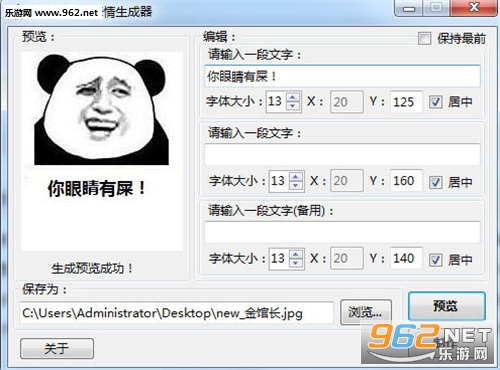Increase font size in backup text section
This screenshot has height=370, width=500.
(295, 255)
